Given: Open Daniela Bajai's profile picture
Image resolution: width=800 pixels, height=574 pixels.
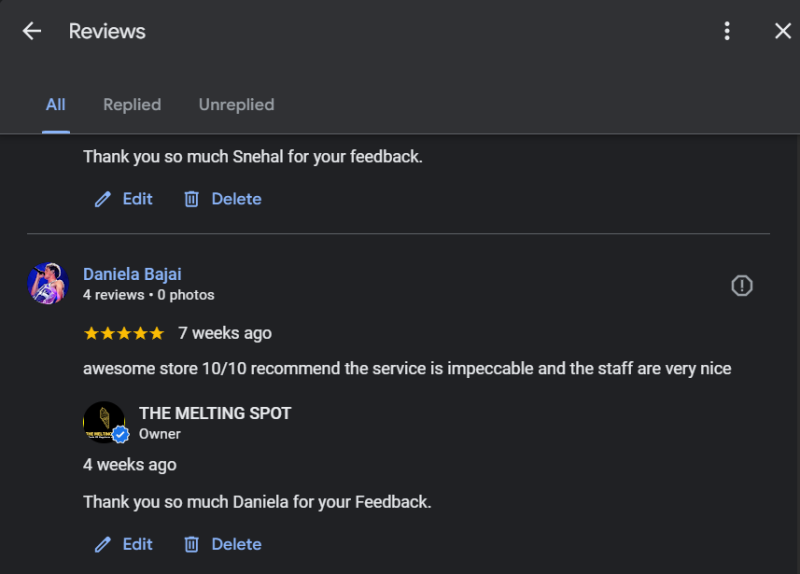Looking at the screenshot, I should click(48, 284).
